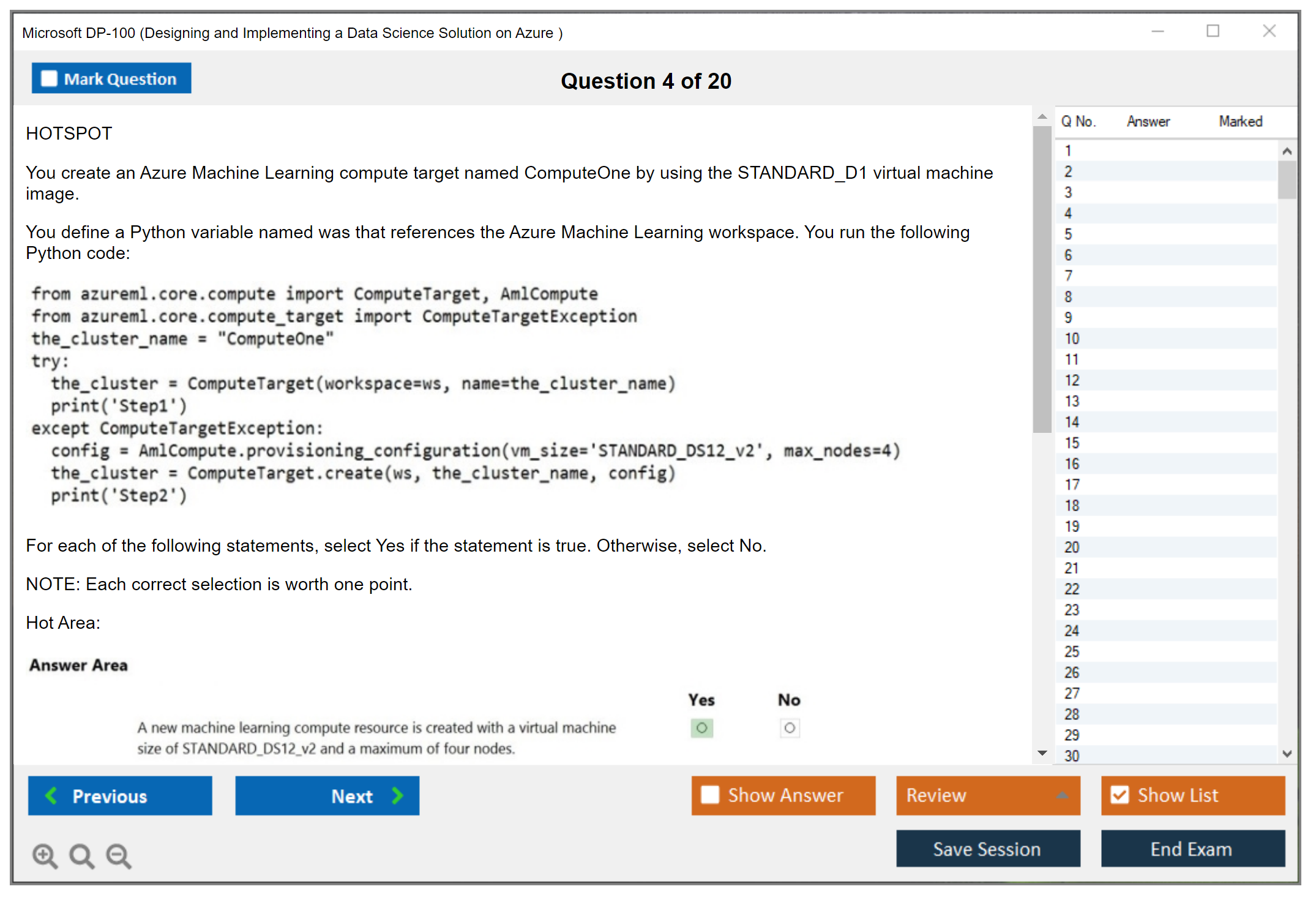
Task: Select question 10 in the list
Action: pos(1072,339)
